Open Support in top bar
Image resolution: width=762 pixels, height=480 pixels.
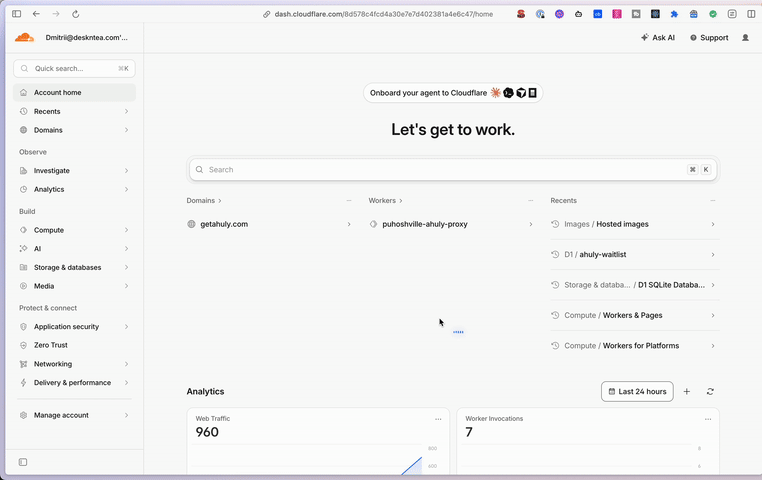coord(709,37)
